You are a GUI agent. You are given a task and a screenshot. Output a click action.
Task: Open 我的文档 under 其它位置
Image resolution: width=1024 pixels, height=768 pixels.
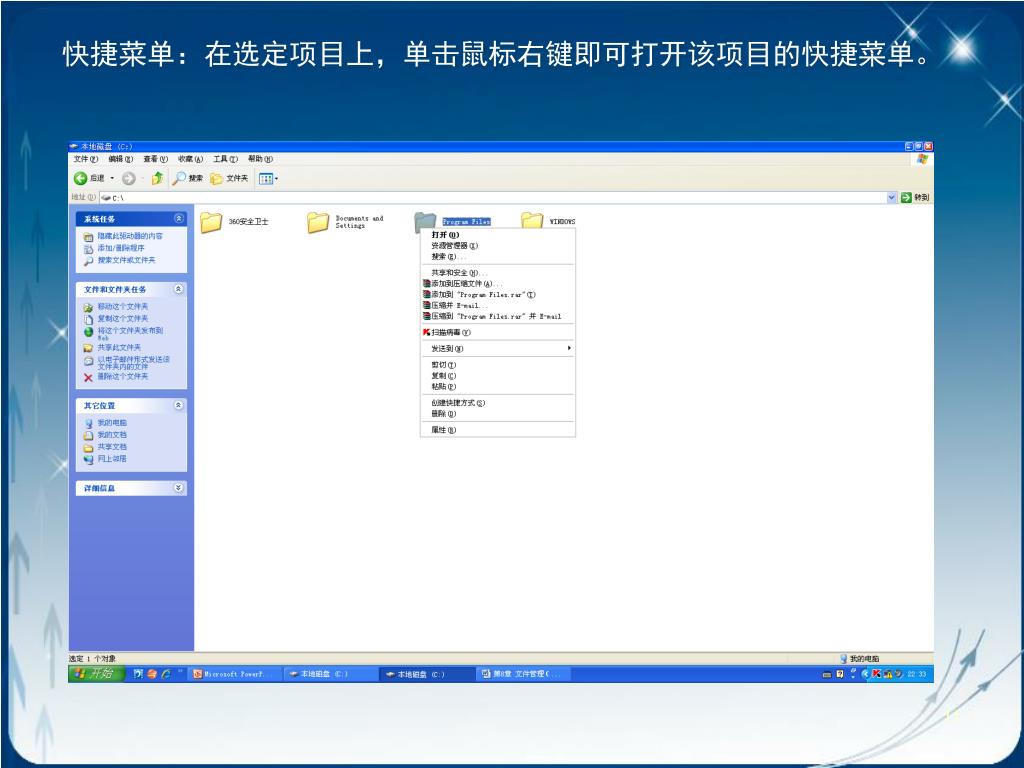click(105, 435)
